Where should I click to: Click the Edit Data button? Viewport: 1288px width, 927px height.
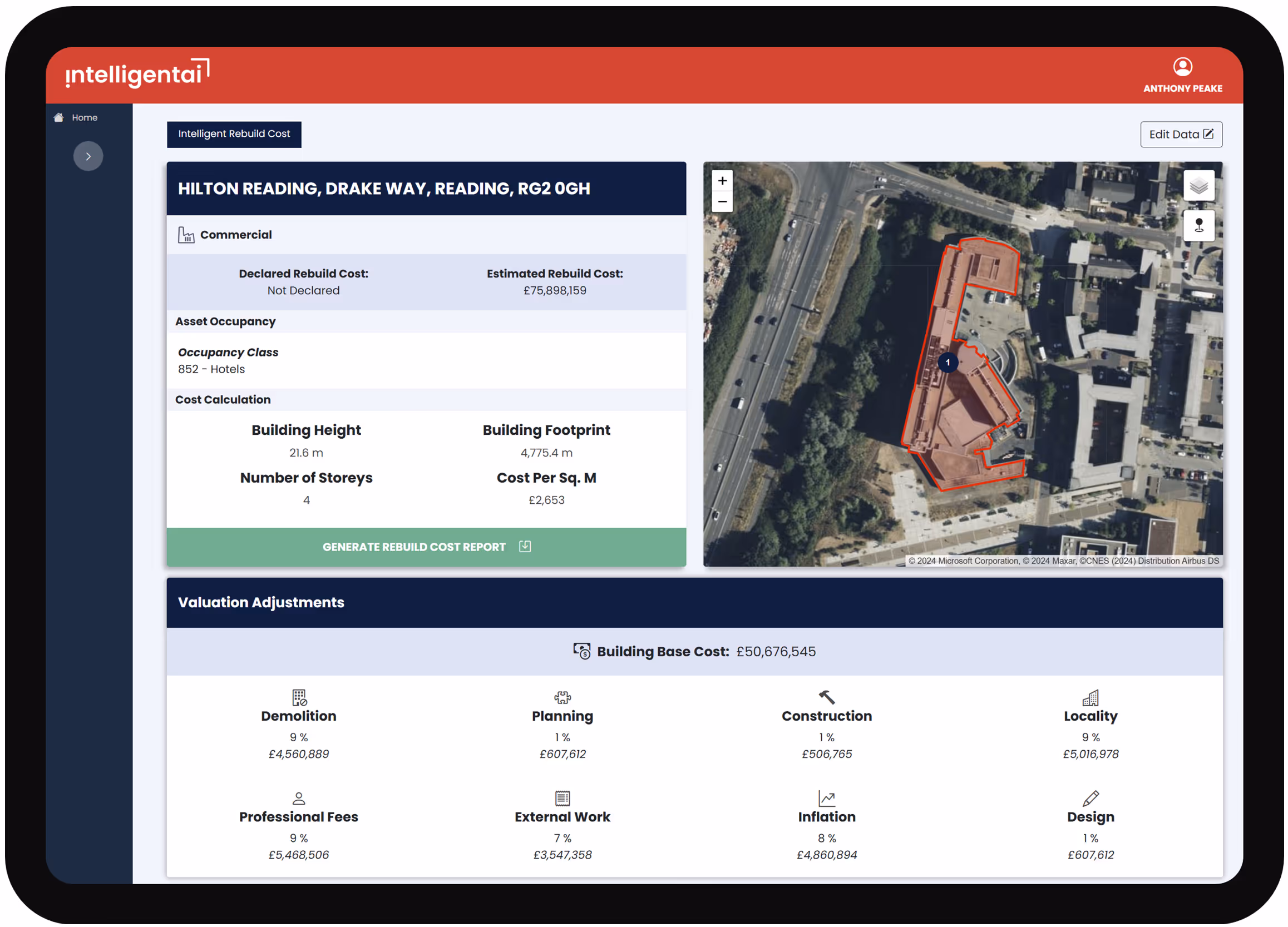(x=1181, y=135)
